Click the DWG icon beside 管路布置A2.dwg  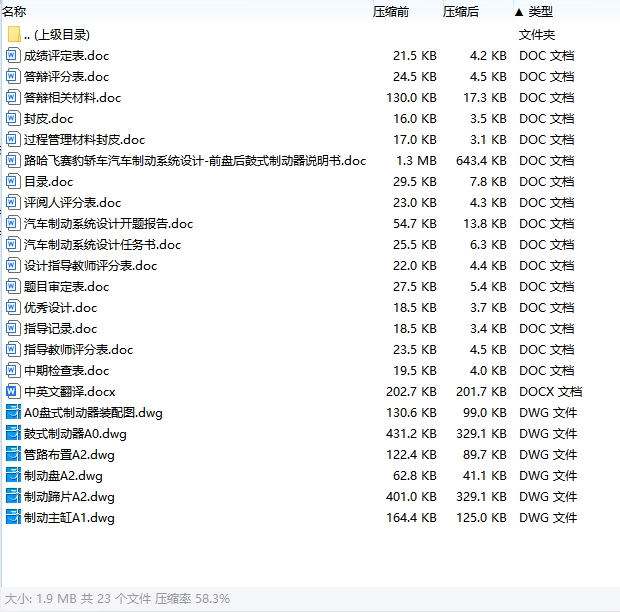(x=13, y=454)
